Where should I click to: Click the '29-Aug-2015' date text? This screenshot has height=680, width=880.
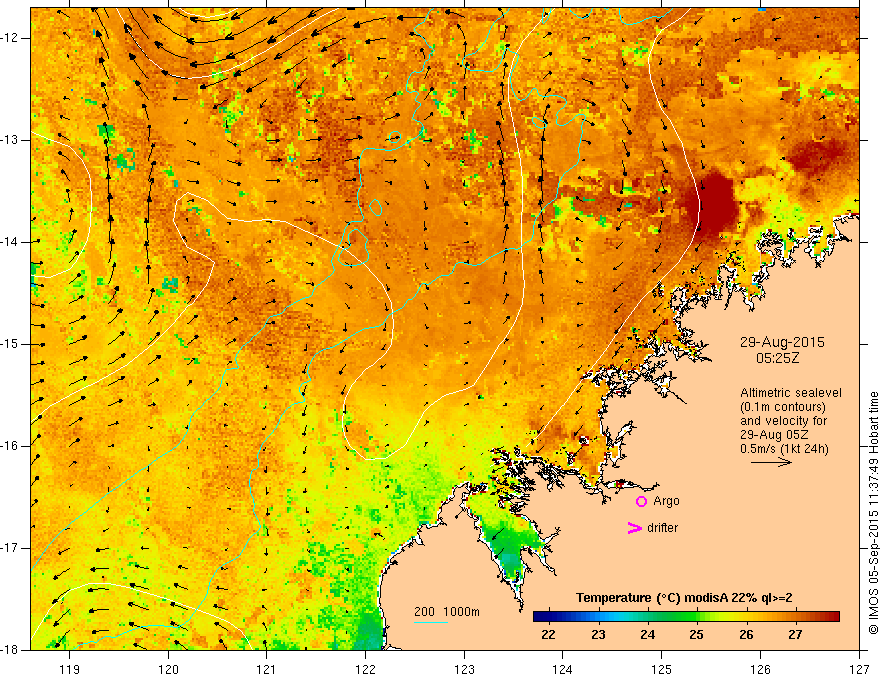[x=782, y=342]
